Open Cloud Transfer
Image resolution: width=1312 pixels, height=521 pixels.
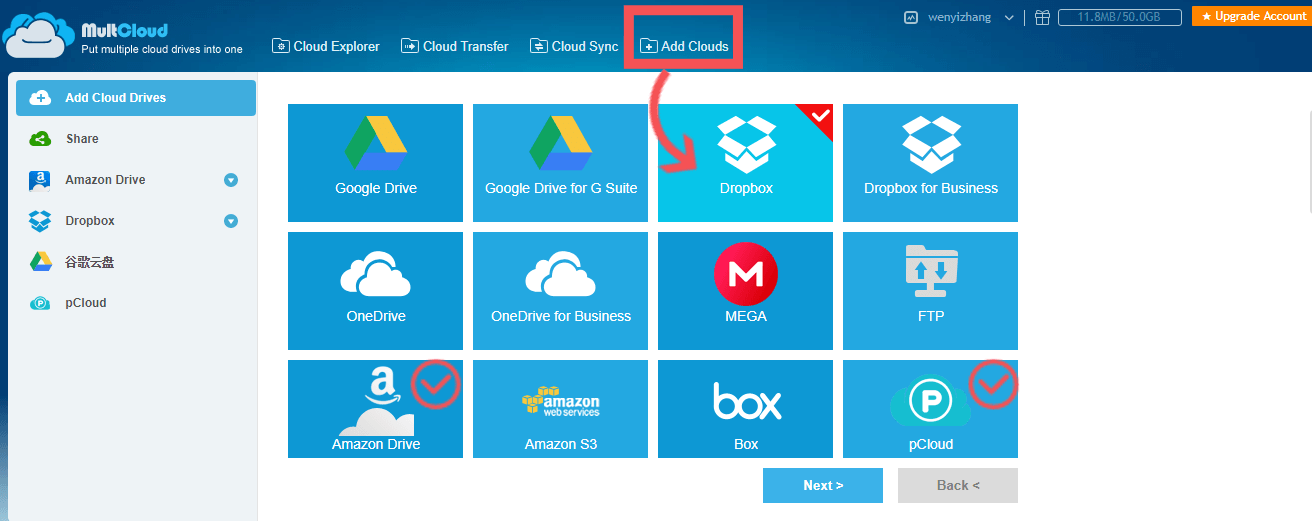pyautogui.click(x=455, y=46)
